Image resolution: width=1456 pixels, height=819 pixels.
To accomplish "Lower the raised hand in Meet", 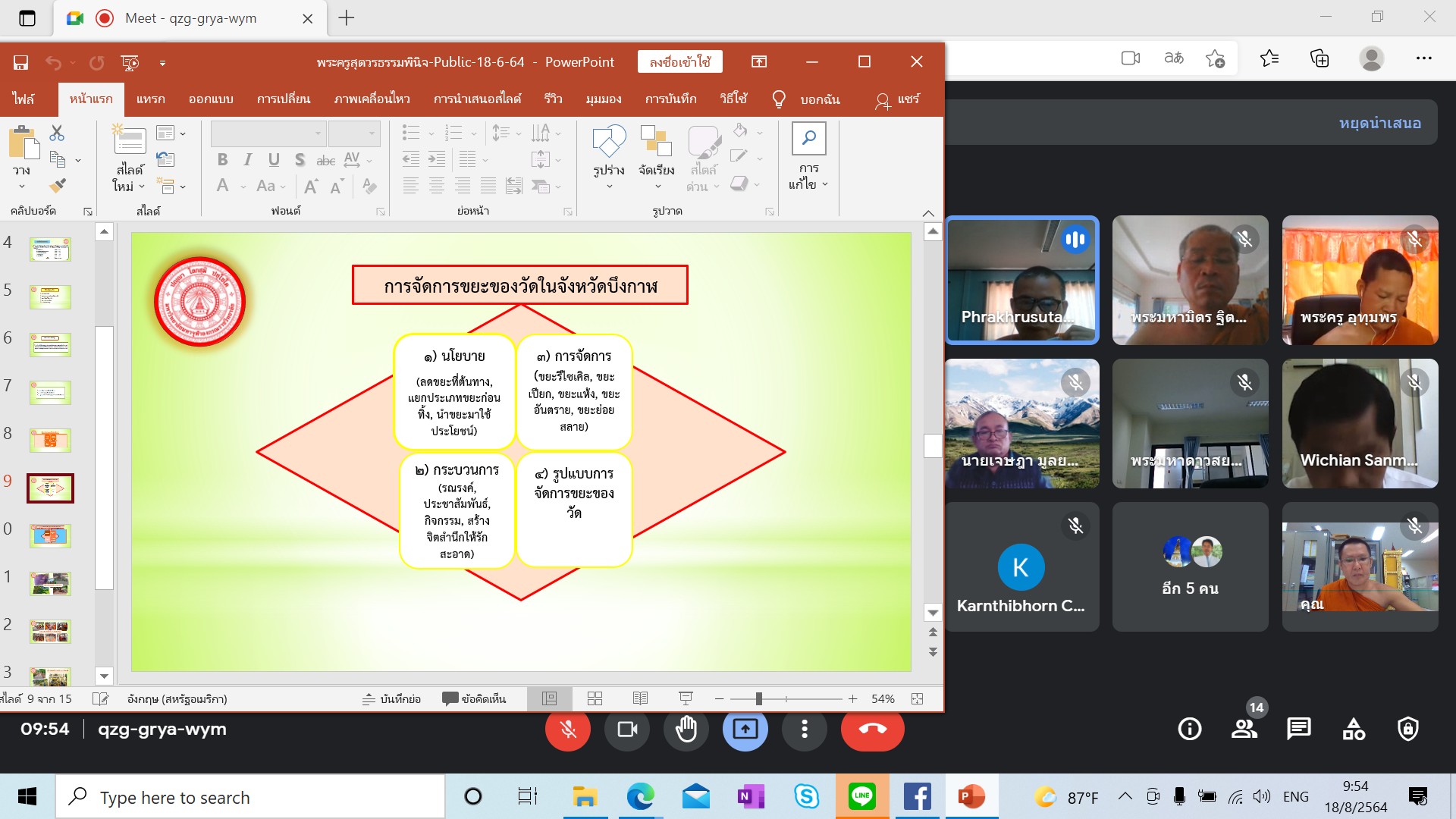I will click(686, 729).
